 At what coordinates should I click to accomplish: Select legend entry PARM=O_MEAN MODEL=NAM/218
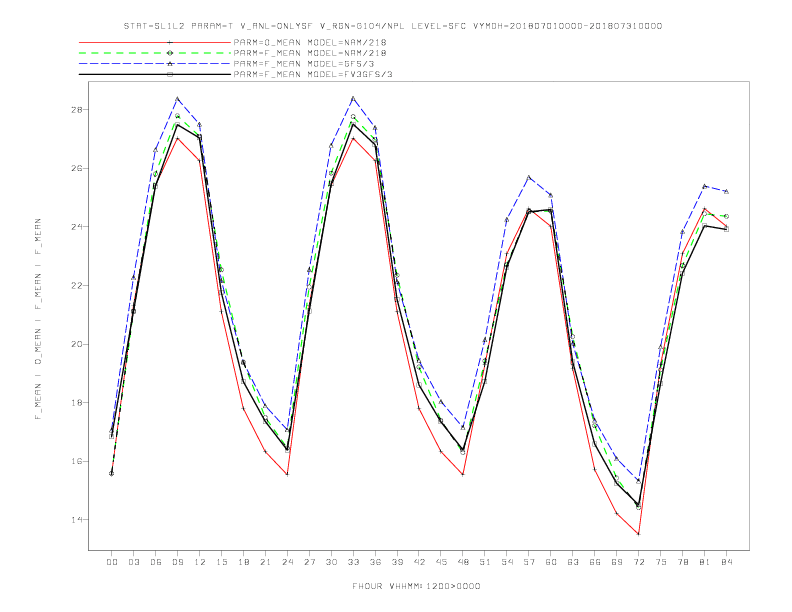click(310, 42)
